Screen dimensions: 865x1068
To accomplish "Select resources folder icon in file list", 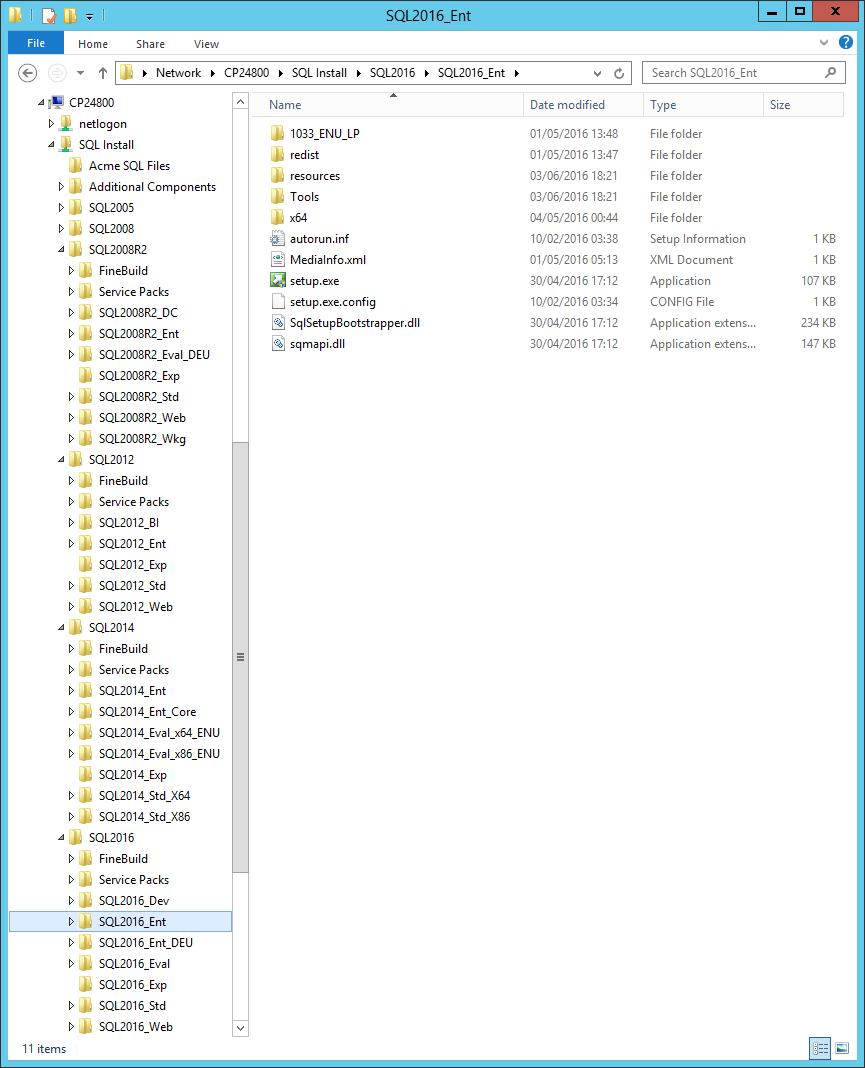I will click(x=278, y=175).
